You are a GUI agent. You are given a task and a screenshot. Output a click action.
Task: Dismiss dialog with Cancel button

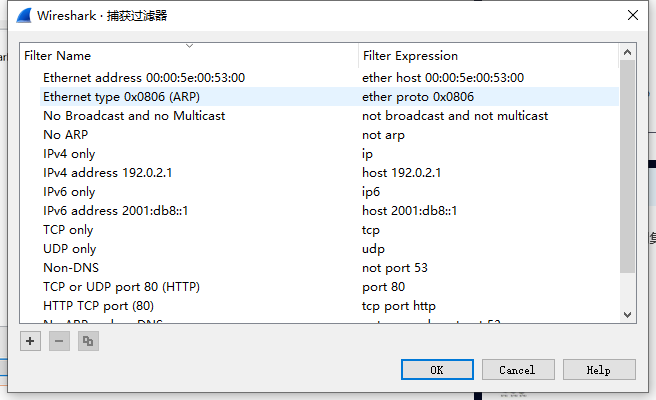click(518, 370)
